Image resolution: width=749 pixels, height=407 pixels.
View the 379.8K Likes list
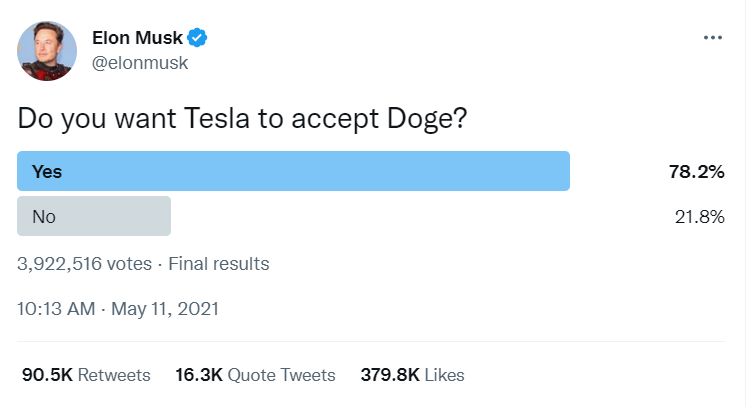(x=412, y=375)
